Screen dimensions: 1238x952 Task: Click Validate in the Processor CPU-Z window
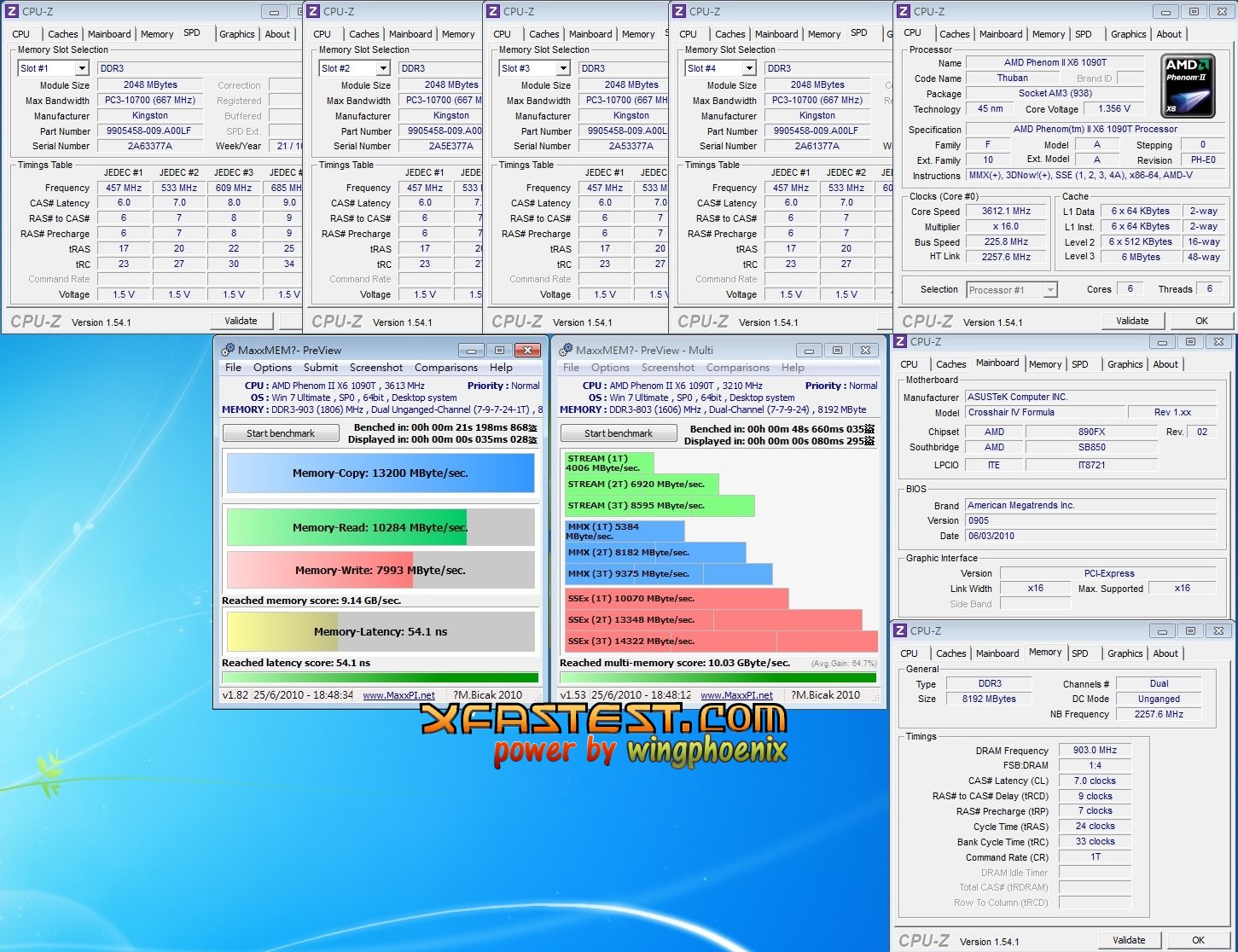1131,321
